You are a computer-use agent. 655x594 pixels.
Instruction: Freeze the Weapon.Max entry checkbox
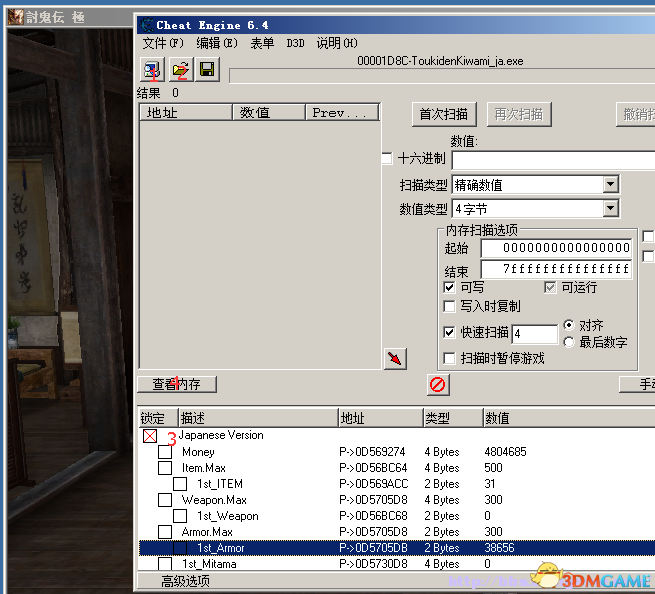(x=165, y=500)
